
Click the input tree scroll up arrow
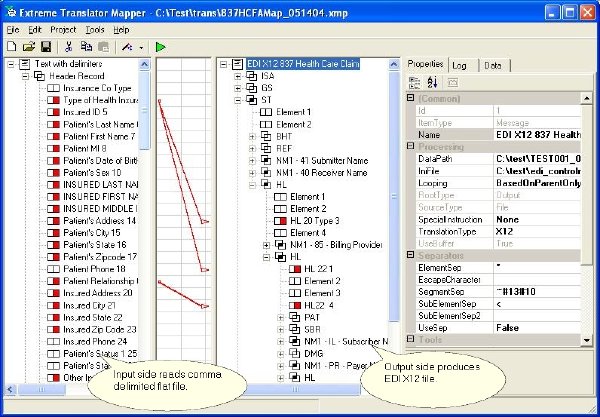tap(144, 65)
